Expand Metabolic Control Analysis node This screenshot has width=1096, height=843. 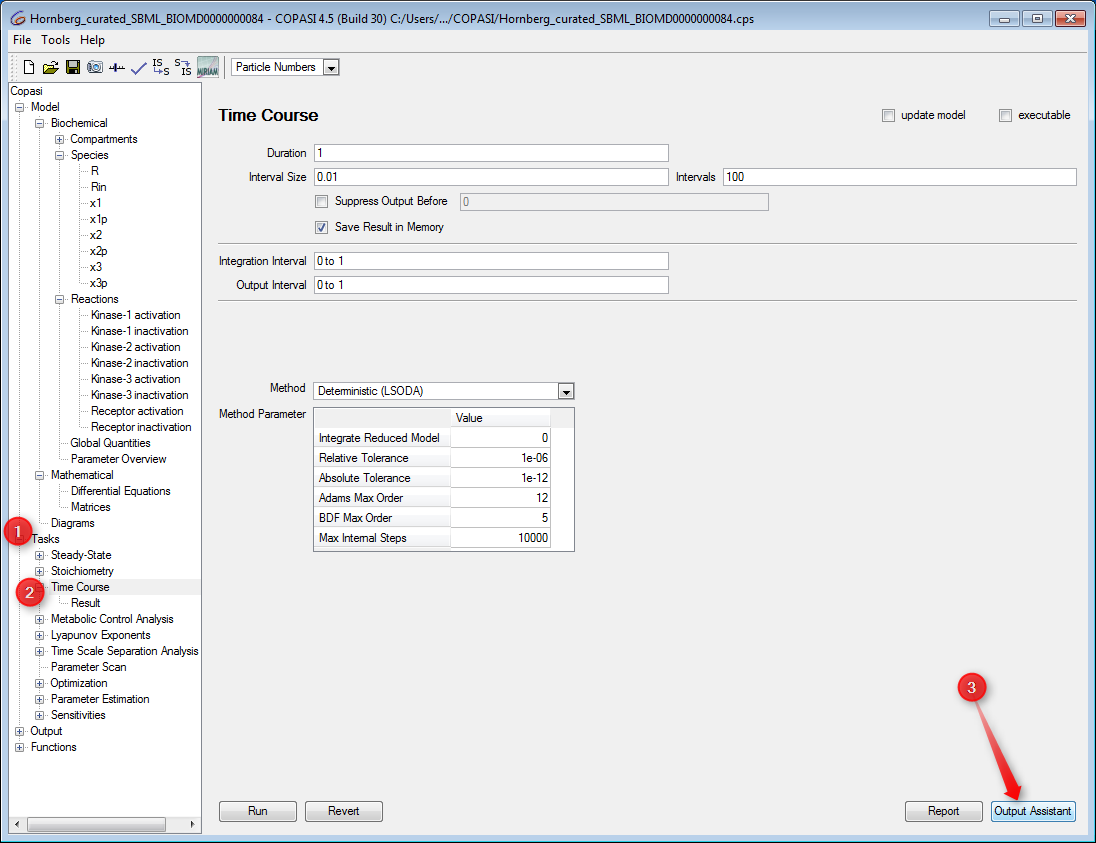(40, 619)
